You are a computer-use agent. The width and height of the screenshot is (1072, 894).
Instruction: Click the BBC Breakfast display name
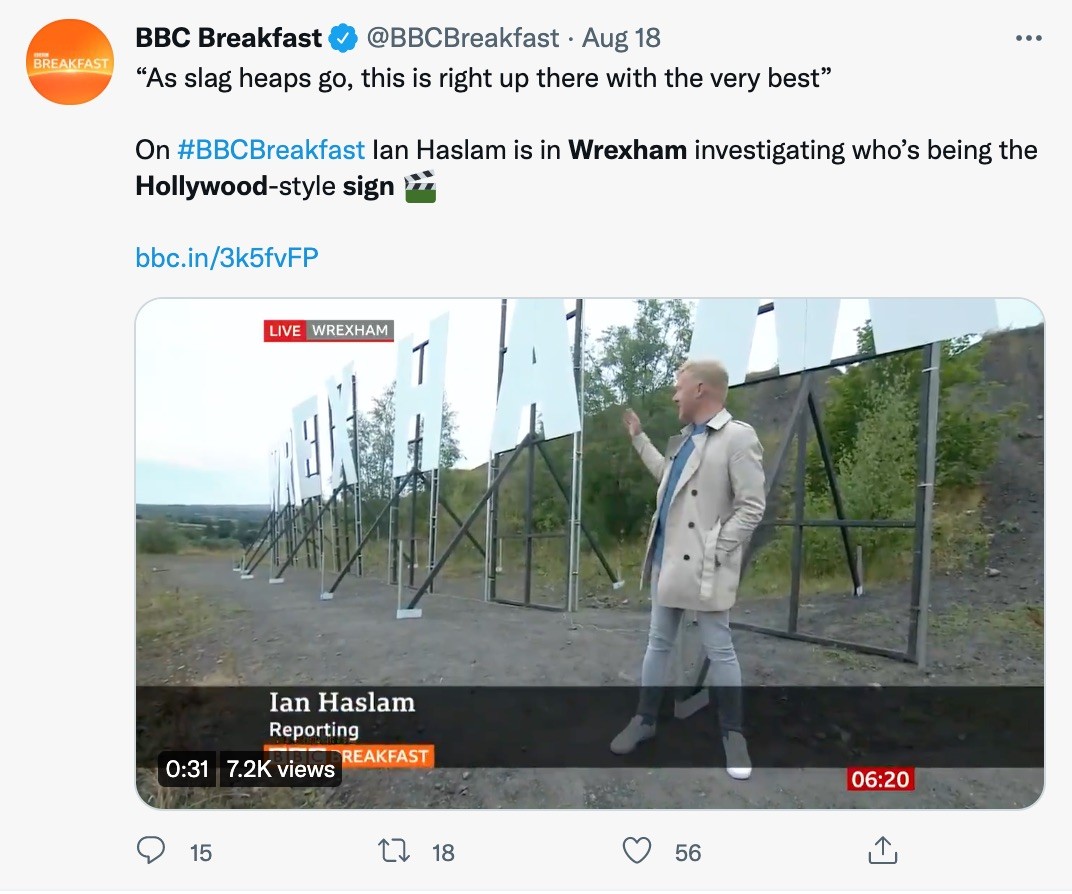pos(229,39)
